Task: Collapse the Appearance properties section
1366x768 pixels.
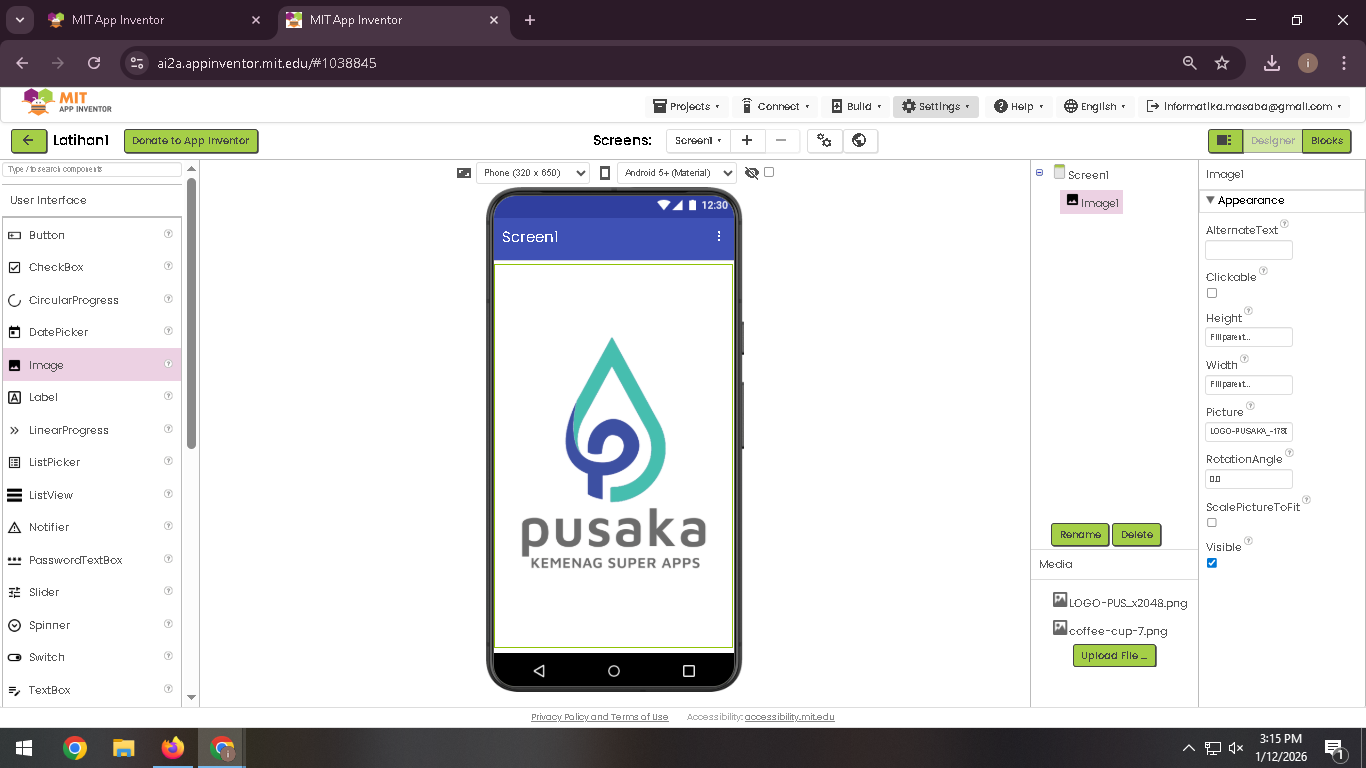Action: [1210, 201]
